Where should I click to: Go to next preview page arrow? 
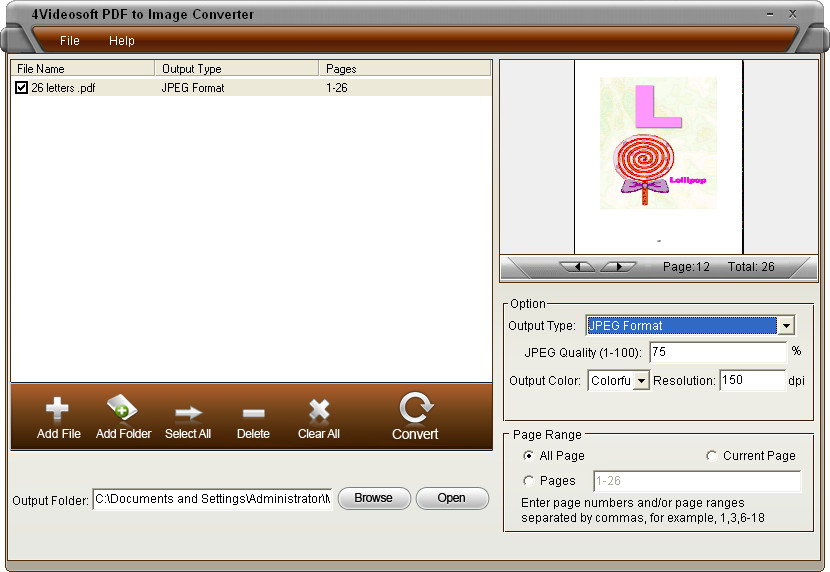point(619,267)
